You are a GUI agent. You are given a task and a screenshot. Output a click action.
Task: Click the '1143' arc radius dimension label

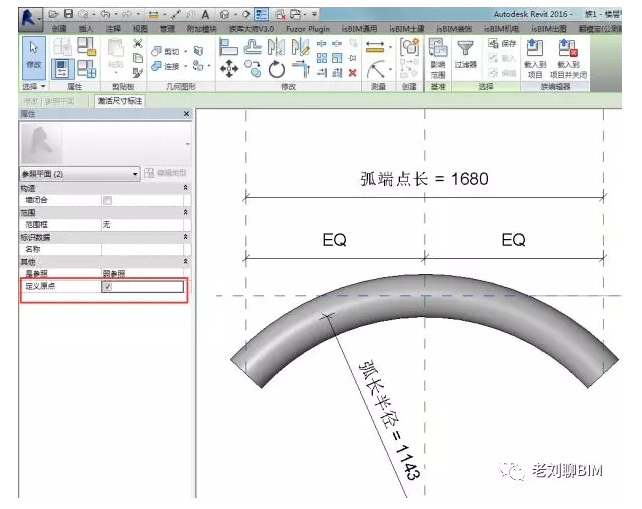tap(389, 420)
